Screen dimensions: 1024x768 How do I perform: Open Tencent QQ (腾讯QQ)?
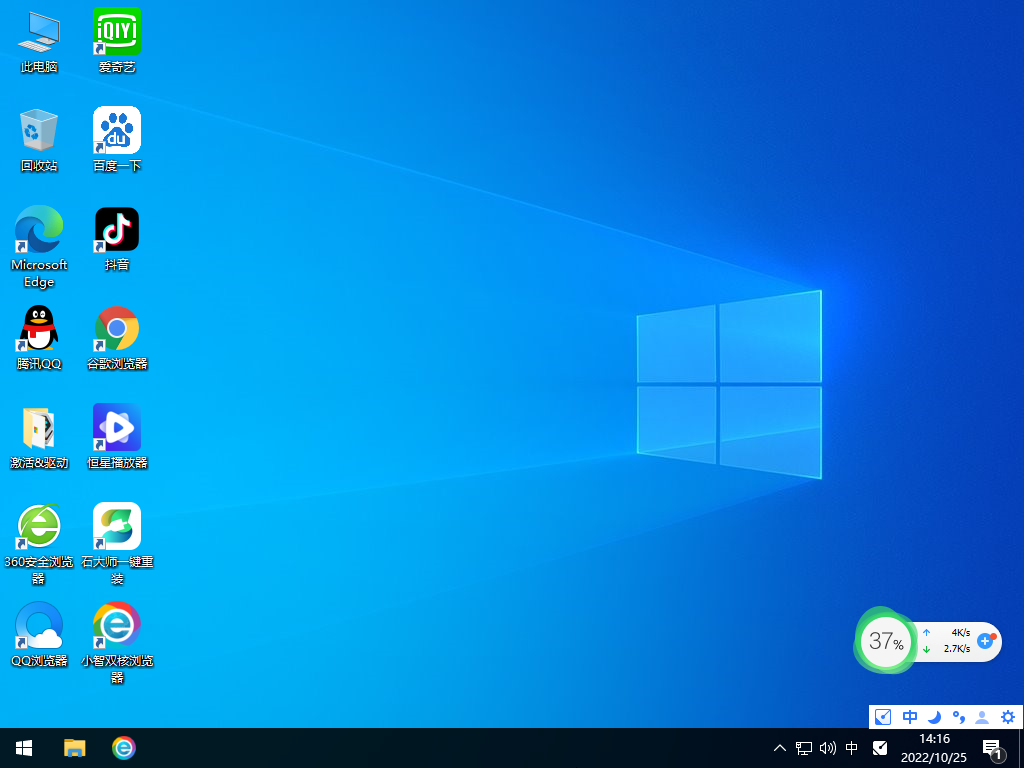tap(38, 327)
